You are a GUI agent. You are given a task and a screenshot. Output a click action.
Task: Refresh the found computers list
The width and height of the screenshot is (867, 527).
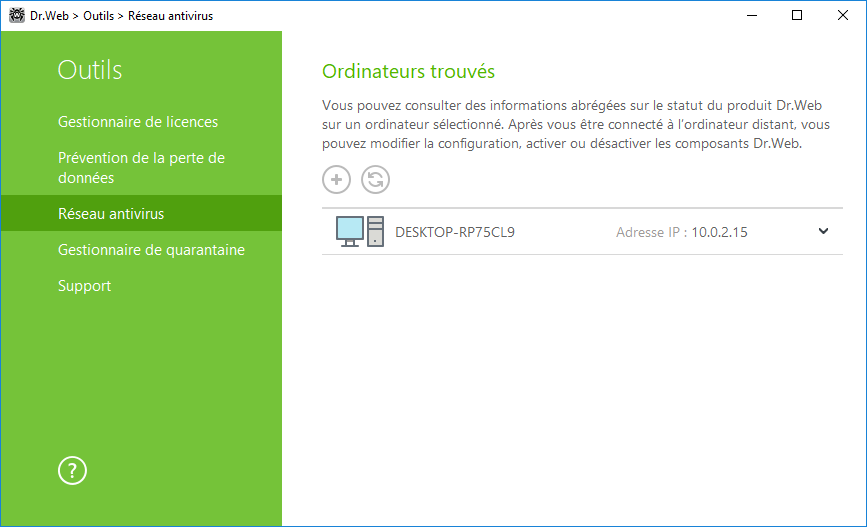tap(375, 180)
